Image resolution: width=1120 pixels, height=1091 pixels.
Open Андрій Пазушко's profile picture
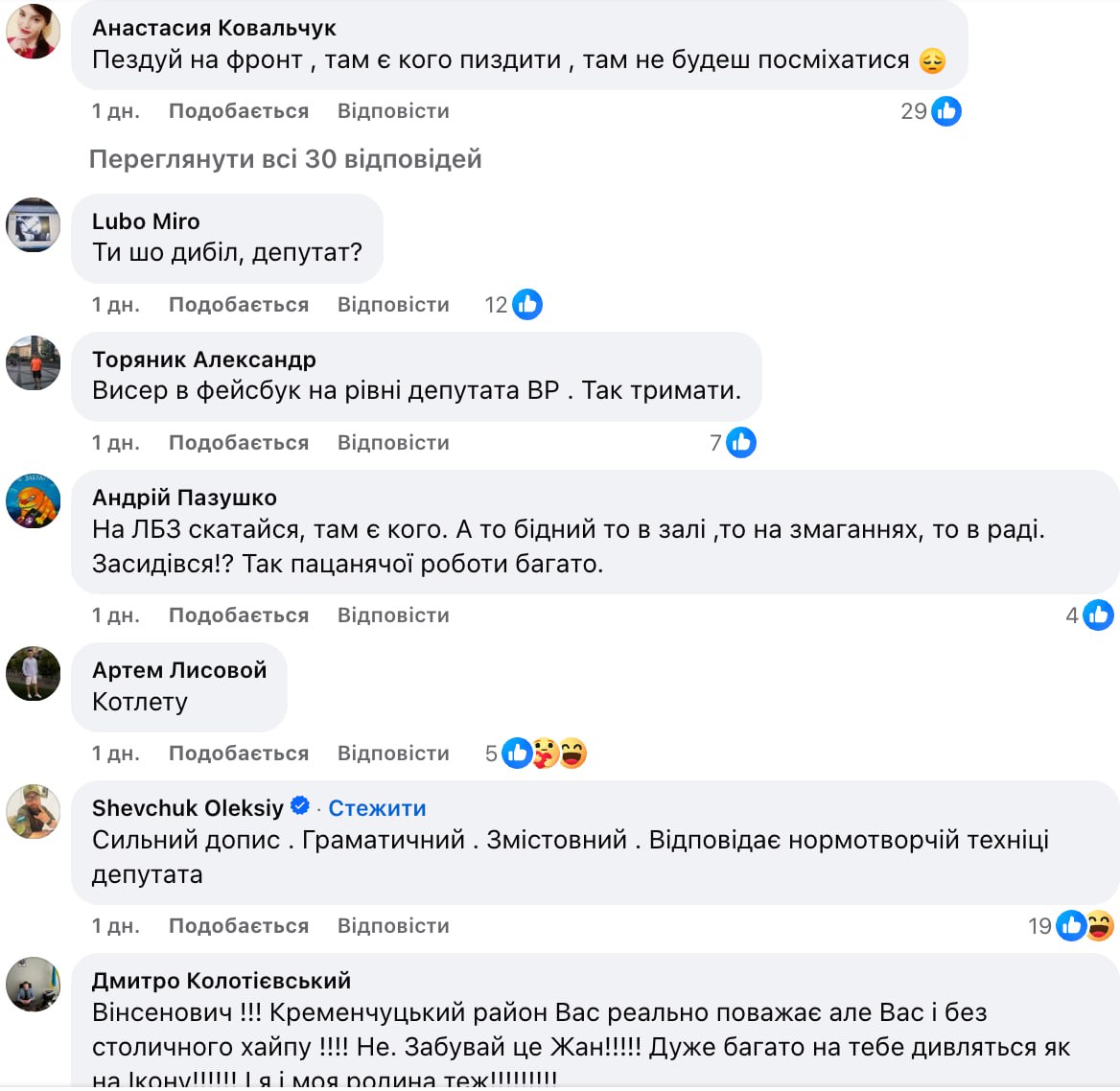pos(34,501)
